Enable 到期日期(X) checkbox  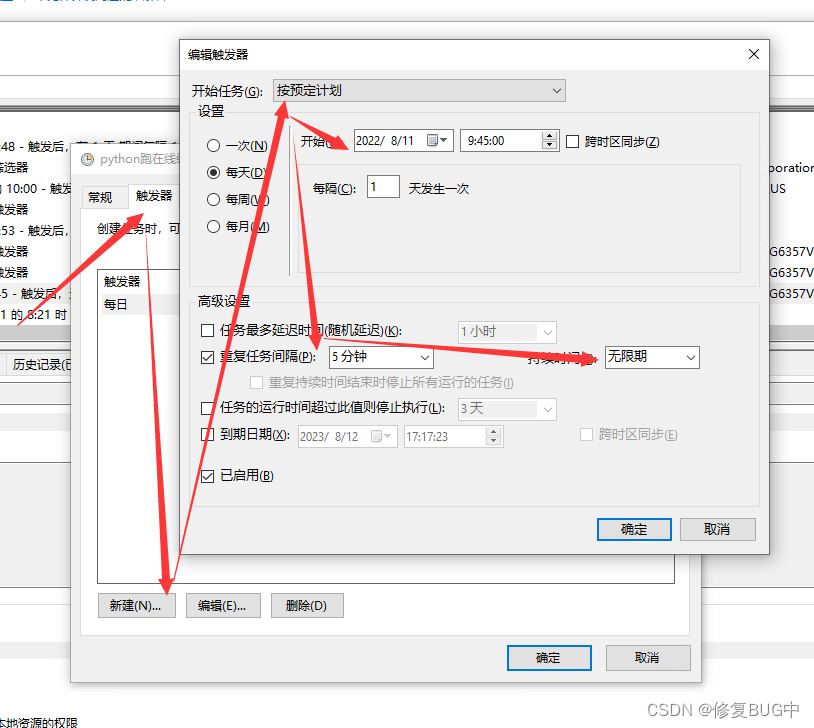(x=207, y=434)
